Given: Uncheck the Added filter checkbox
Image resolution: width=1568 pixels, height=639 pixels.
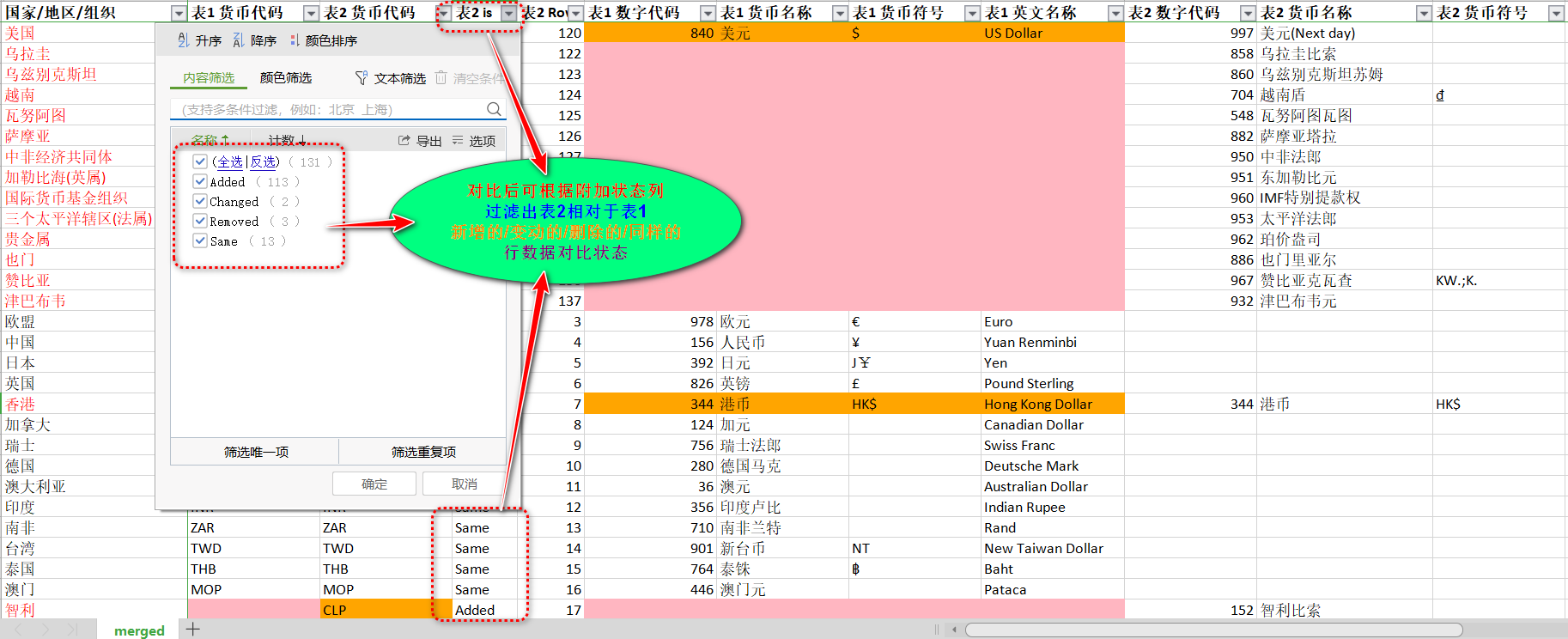Looking at the screenshot, I should click(x=200, y=181).
